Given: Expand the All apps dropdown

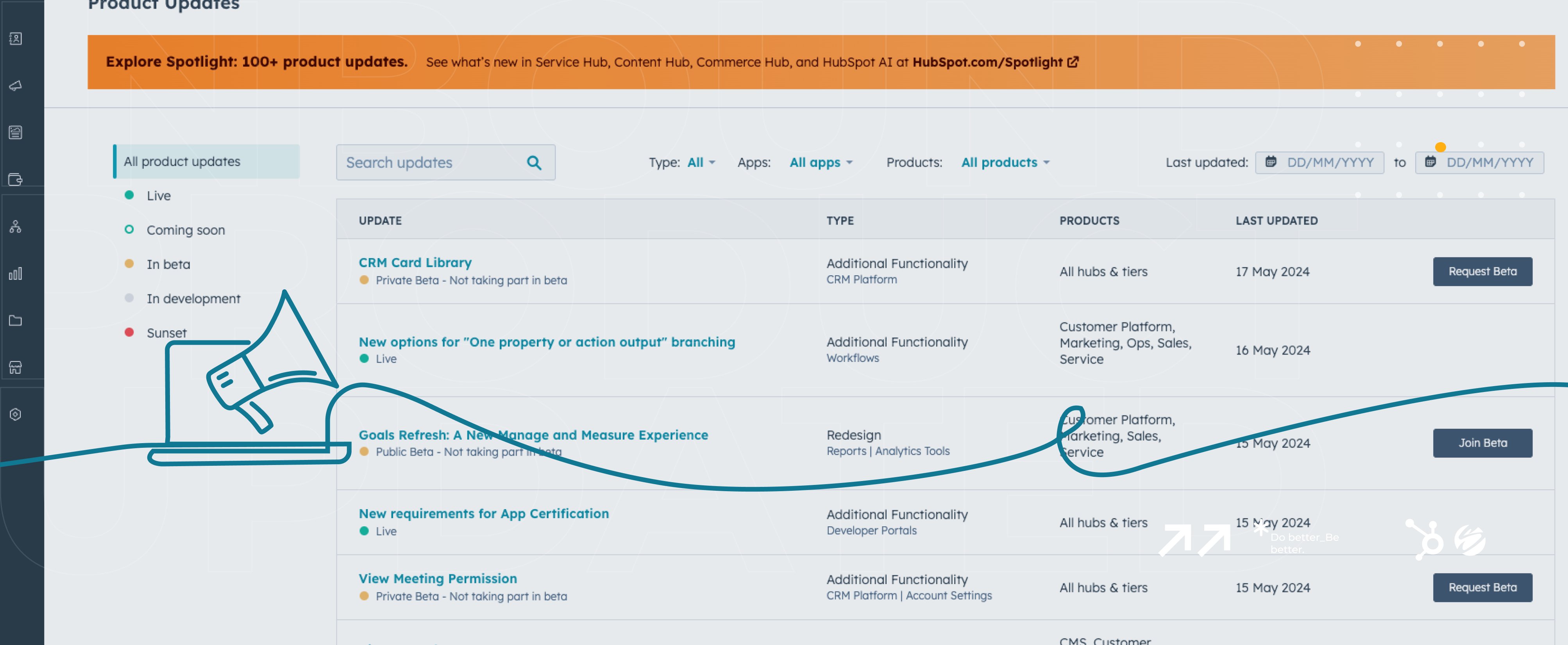Looking at the screenshot, I should tap(821, 162).
